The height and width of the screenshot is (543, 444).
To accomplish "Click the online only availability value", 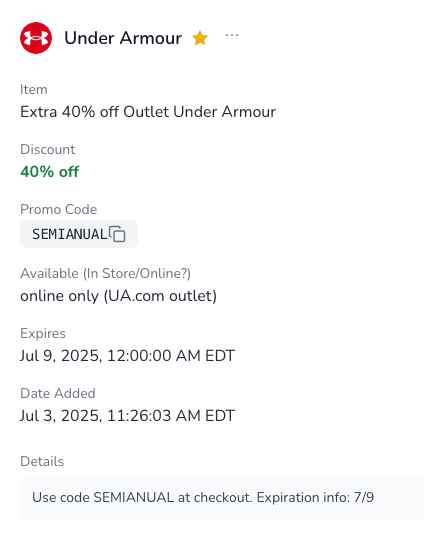I will point(118,296).
